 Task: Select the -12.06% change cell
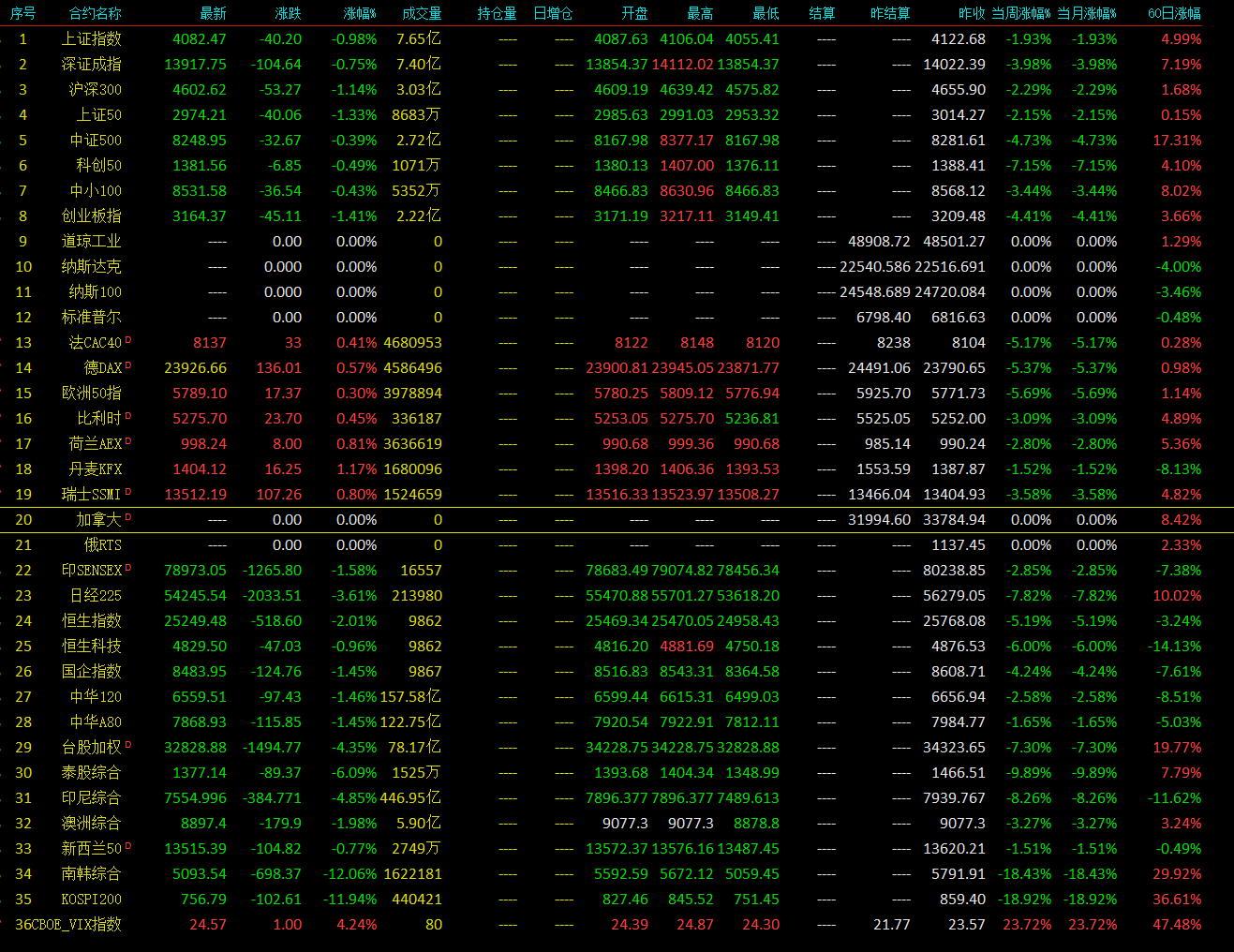pyautogui.click(x=350, y=874)
